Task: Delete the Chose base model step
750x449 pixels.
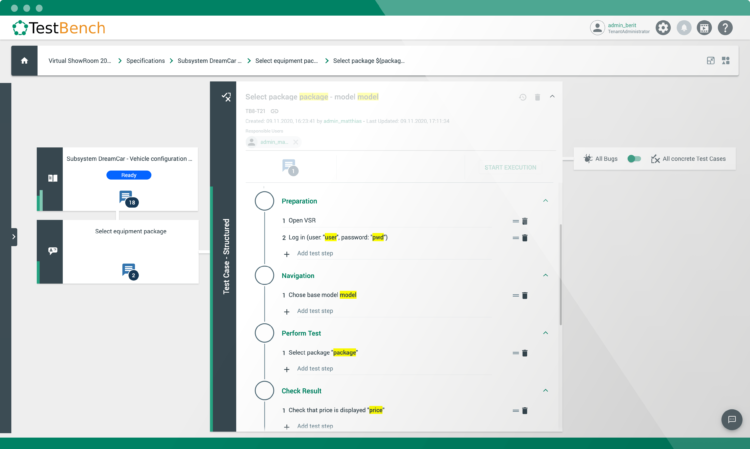Action: click(525, 296)
